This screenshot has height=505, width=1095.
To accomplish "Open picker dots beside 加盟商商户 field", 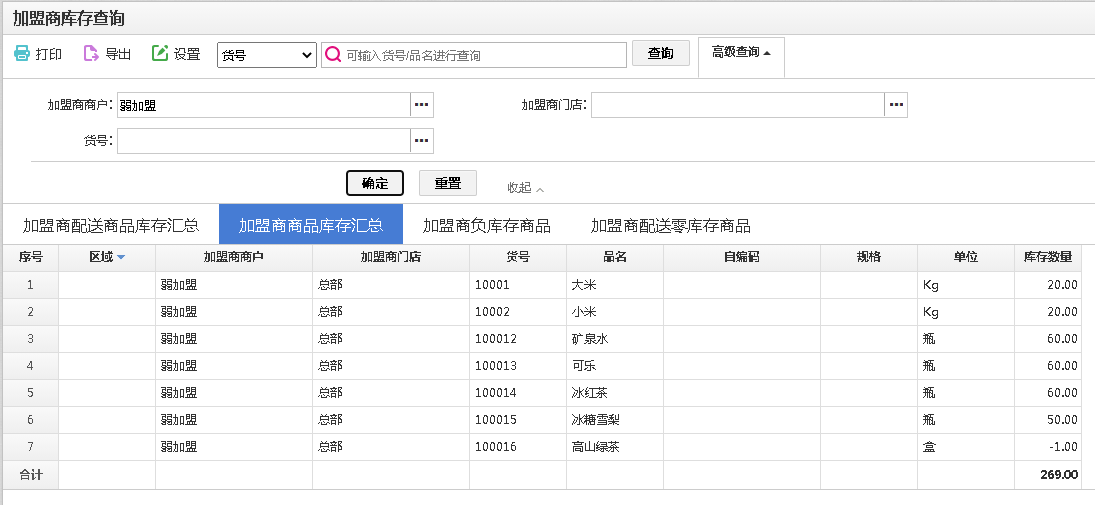I will click(421, 105).
